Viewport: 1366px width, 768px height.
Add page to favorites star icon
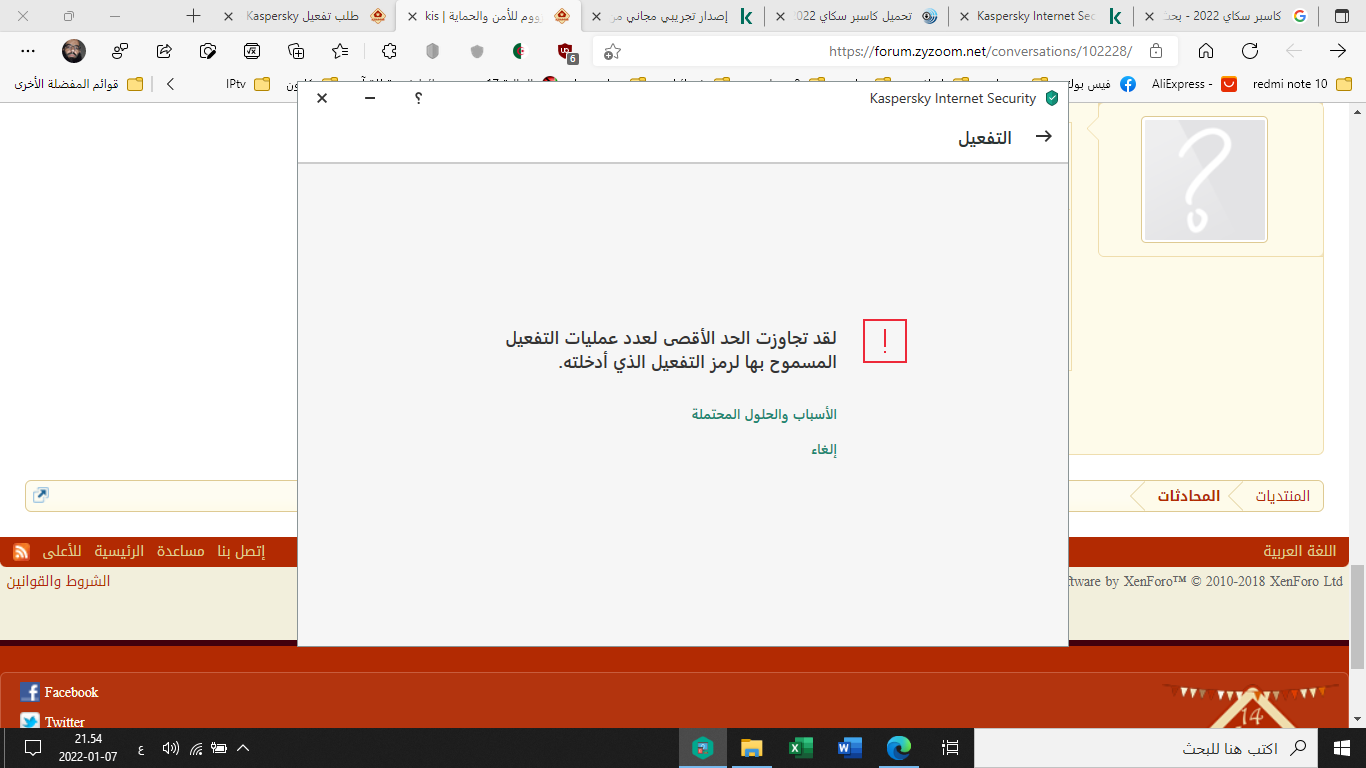pos(612,51)
